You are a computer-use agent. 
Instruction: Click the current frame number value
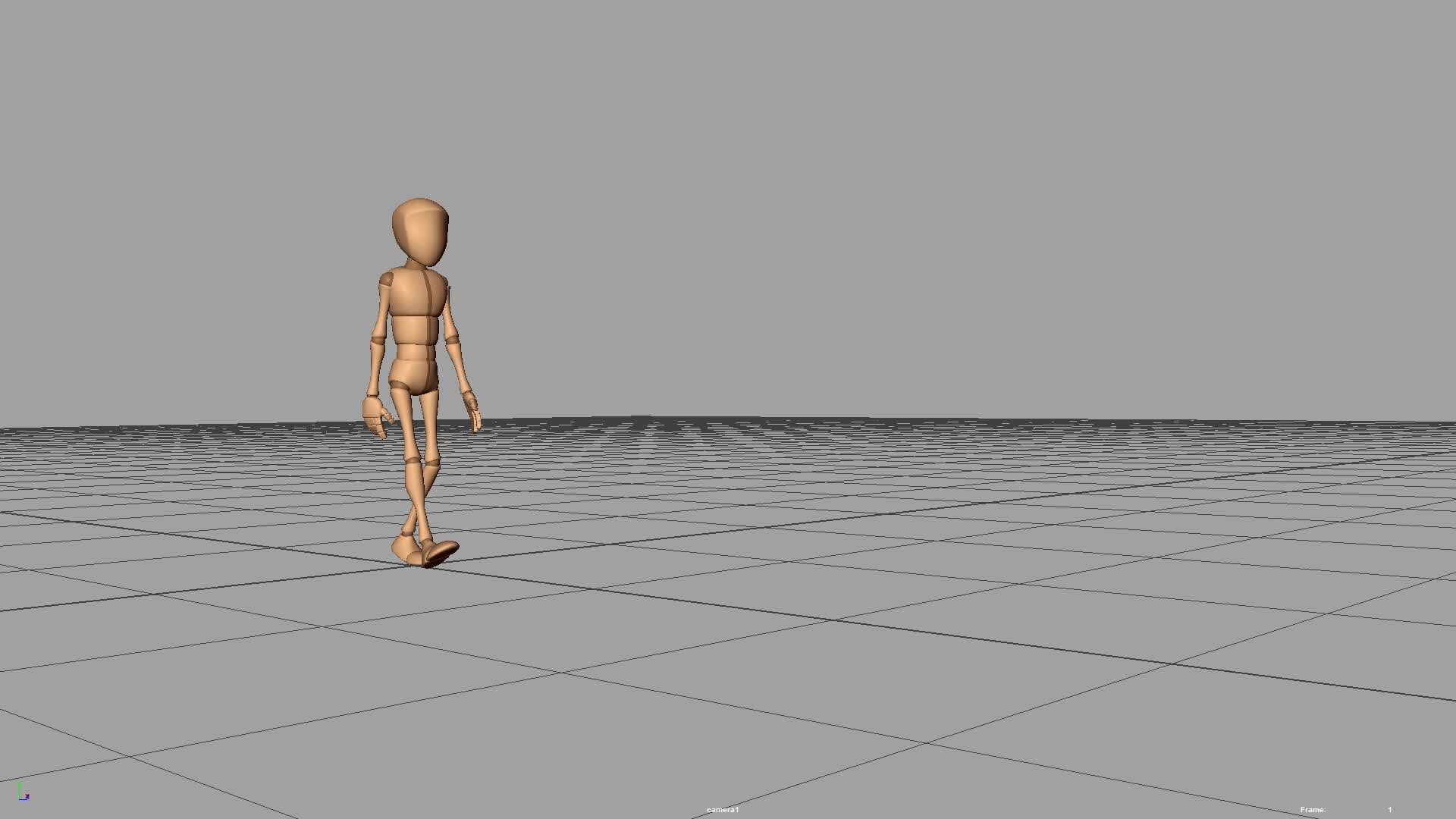1389,810
